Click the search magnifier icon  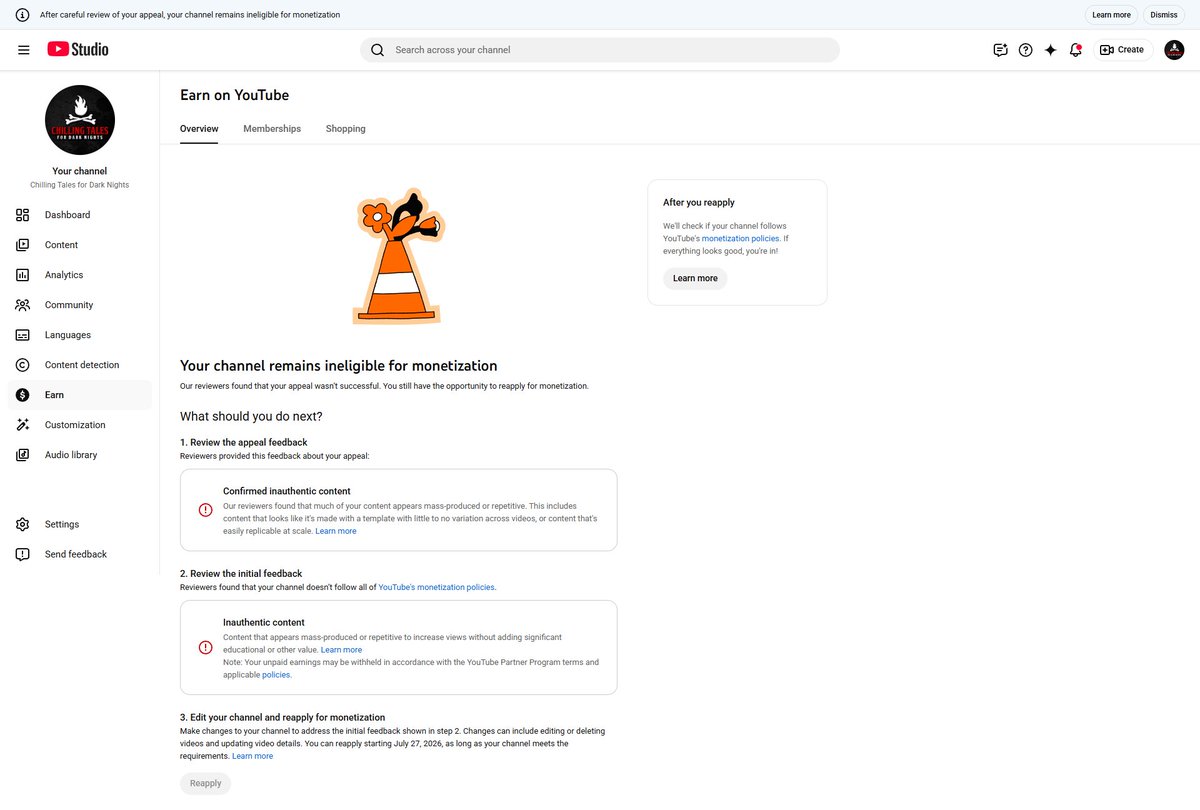click(x=377, y=50)
